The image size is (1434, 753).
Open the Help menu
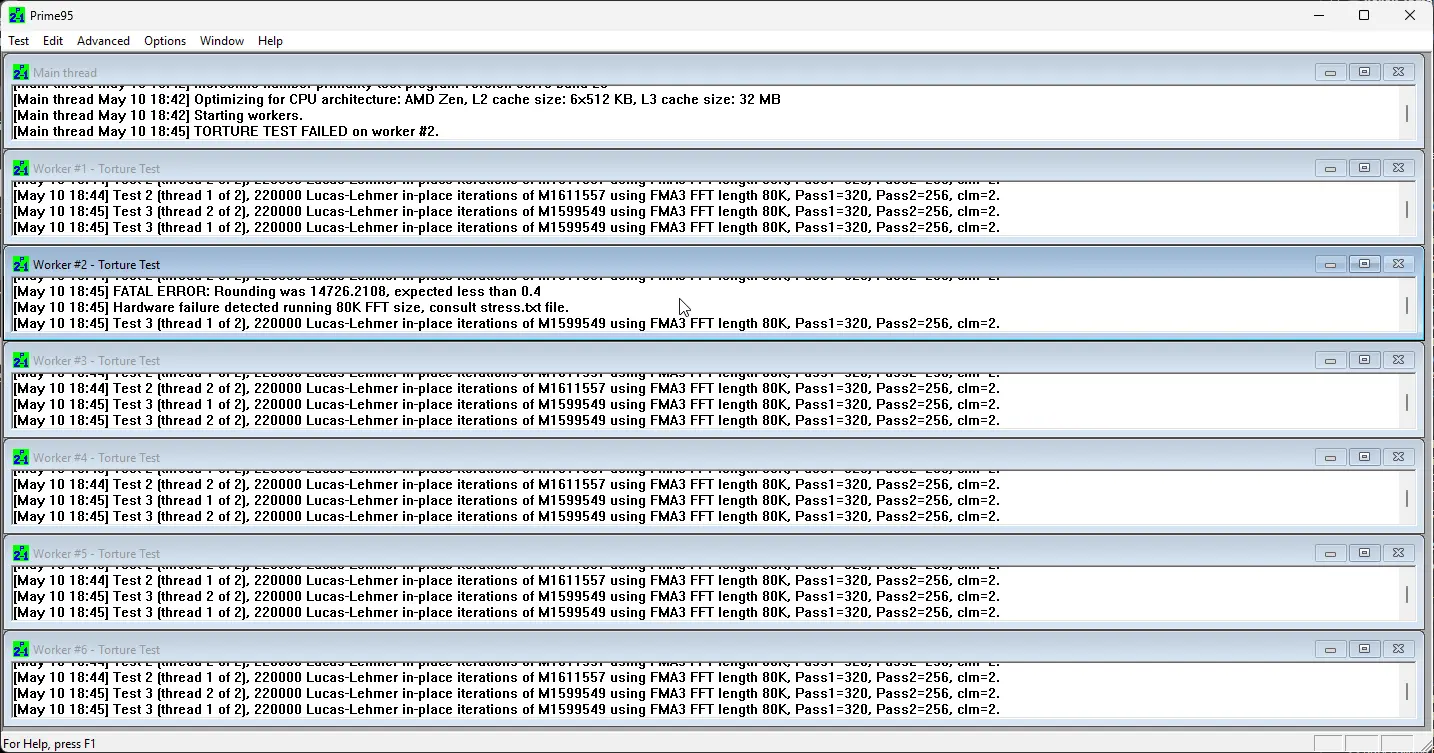270,41
